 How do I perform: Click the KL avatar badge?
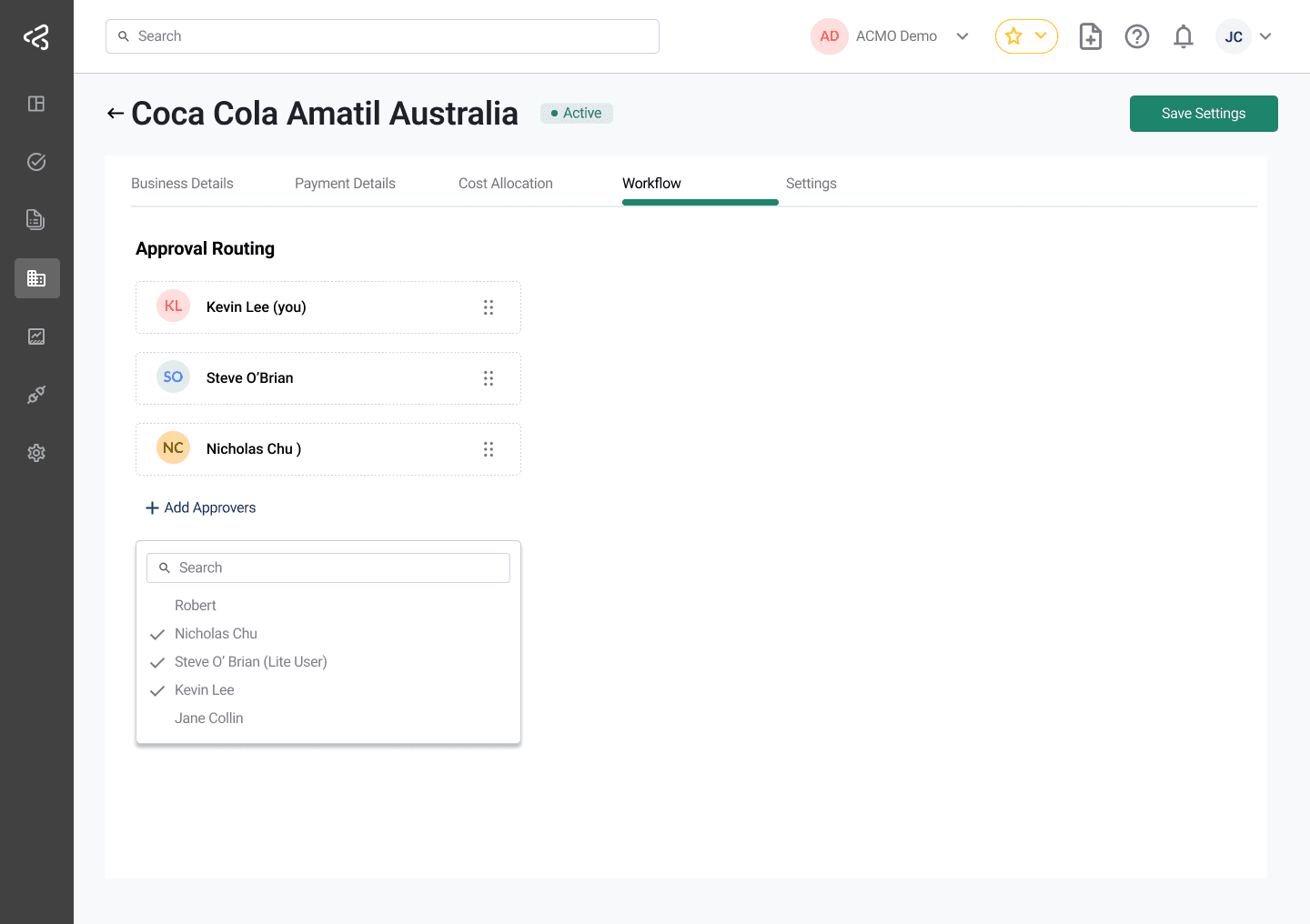pyautogui.click(x=173, y=306)
